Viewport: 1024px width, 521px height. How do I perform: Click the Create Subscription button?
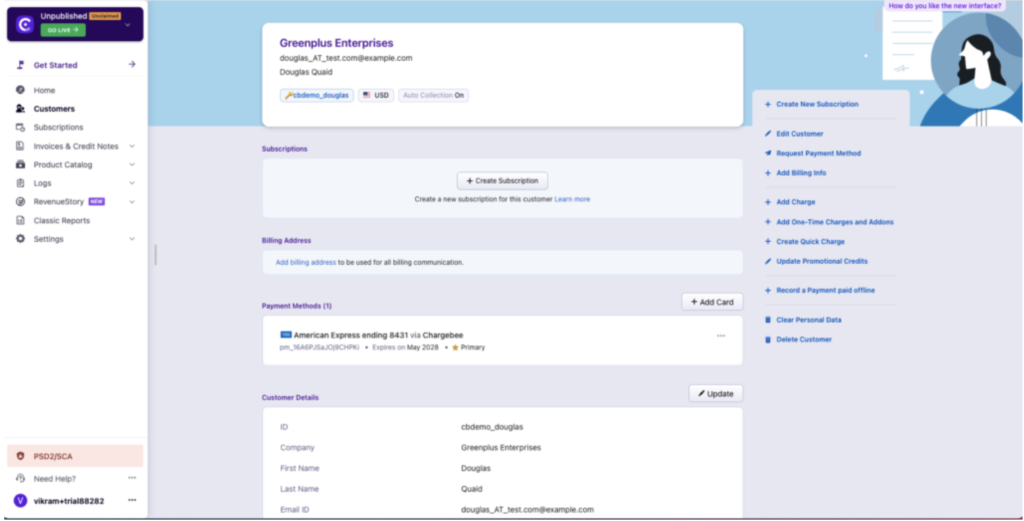502,181
